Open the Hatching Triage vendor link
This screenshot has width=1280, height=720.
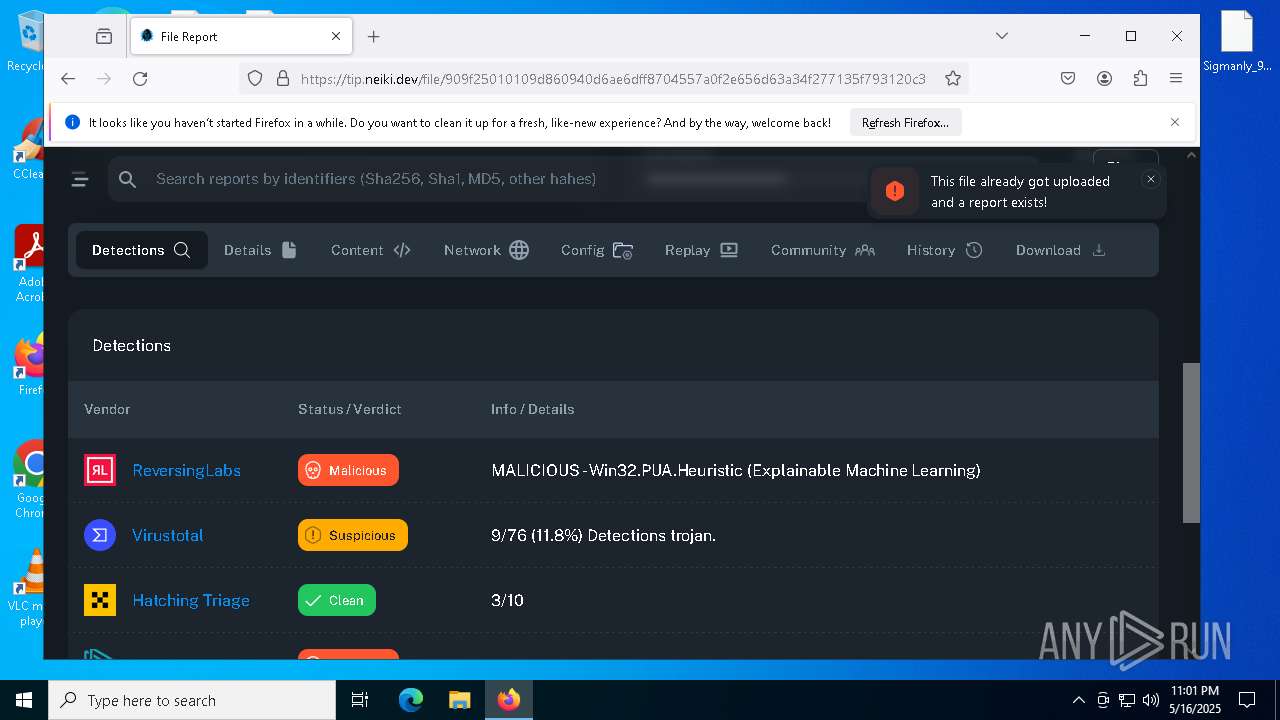[191, 600]
